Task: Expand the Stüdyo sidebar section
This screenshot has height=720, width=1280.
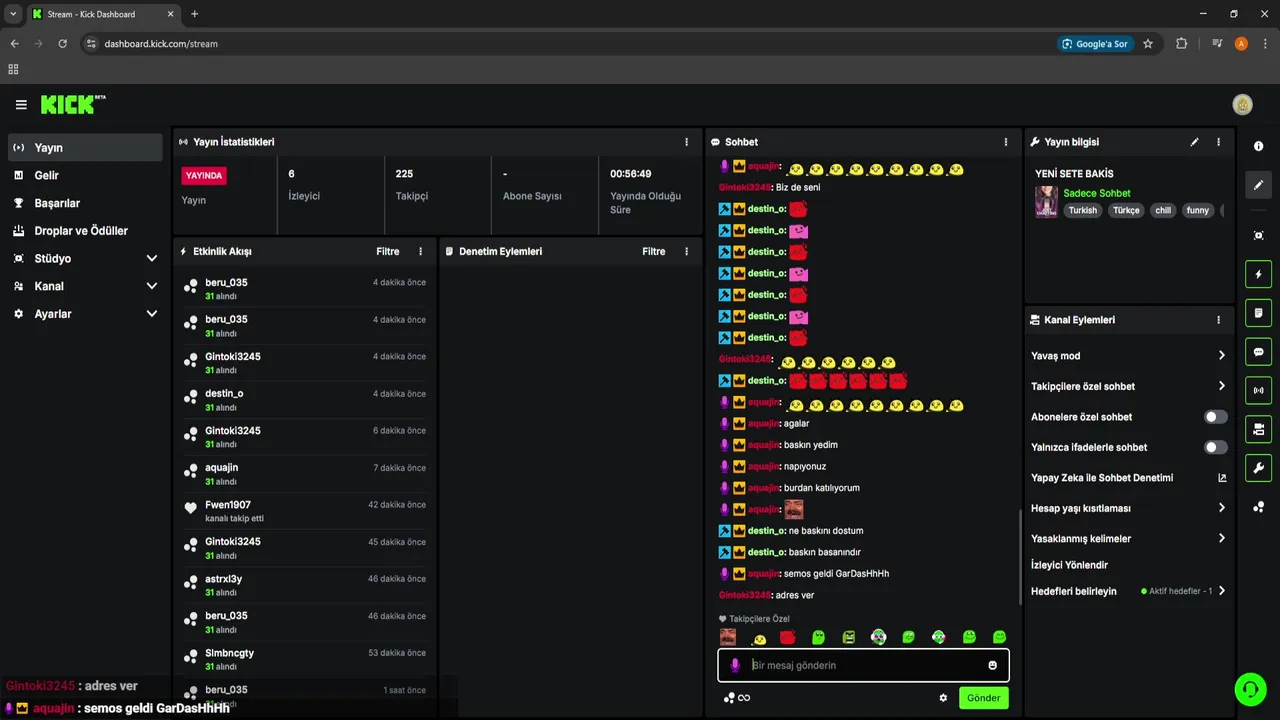Action: 85,258
